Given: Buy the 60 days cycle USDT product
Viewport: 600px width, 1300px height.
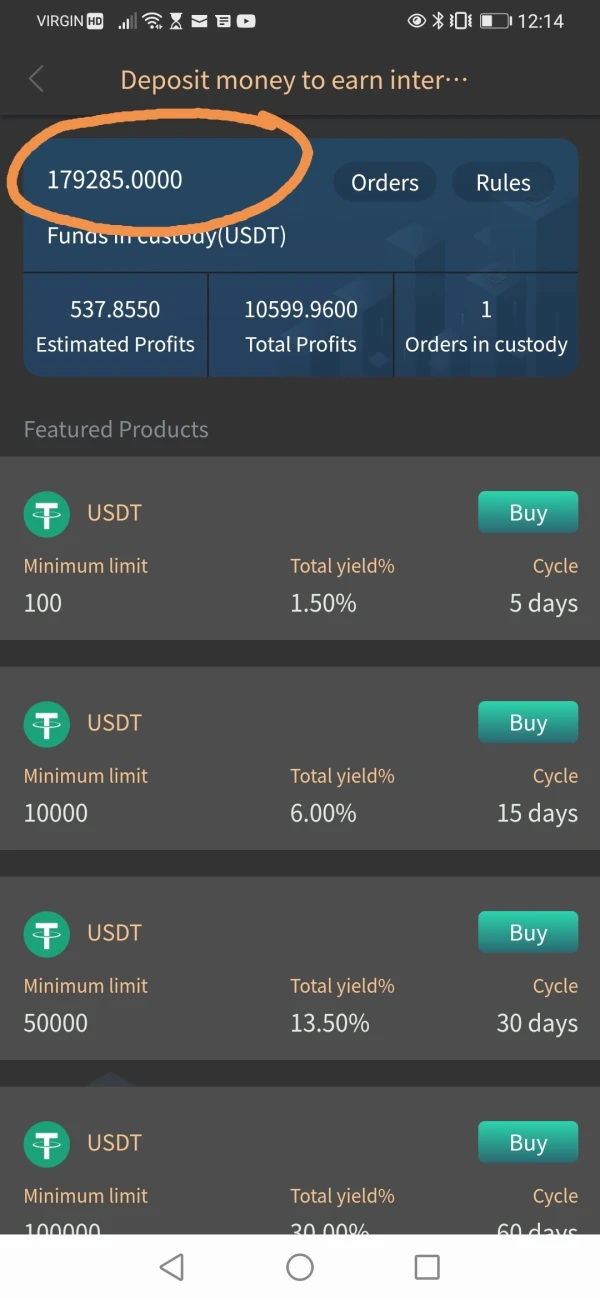Looking at the screenshot, I should [527, 1143].
